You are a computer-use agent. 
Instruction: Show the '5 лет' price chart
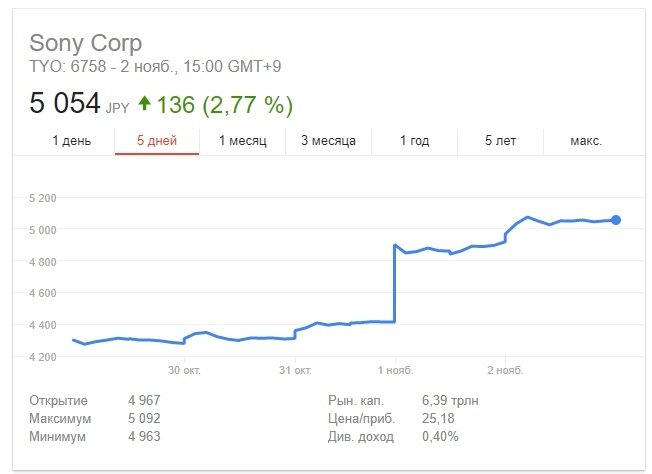coord(500,141)
